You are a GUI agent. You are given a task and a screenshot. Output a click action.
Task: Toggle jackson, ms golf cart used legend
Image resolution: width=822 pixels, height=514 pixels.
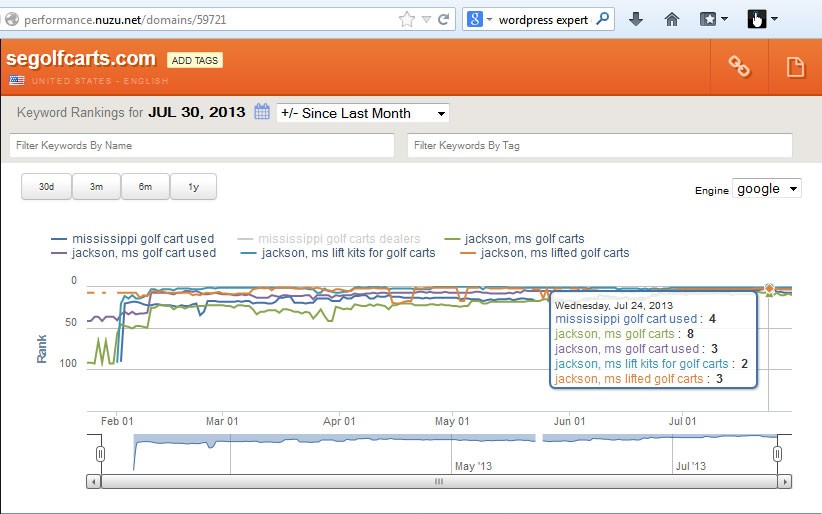click(134, 253)
